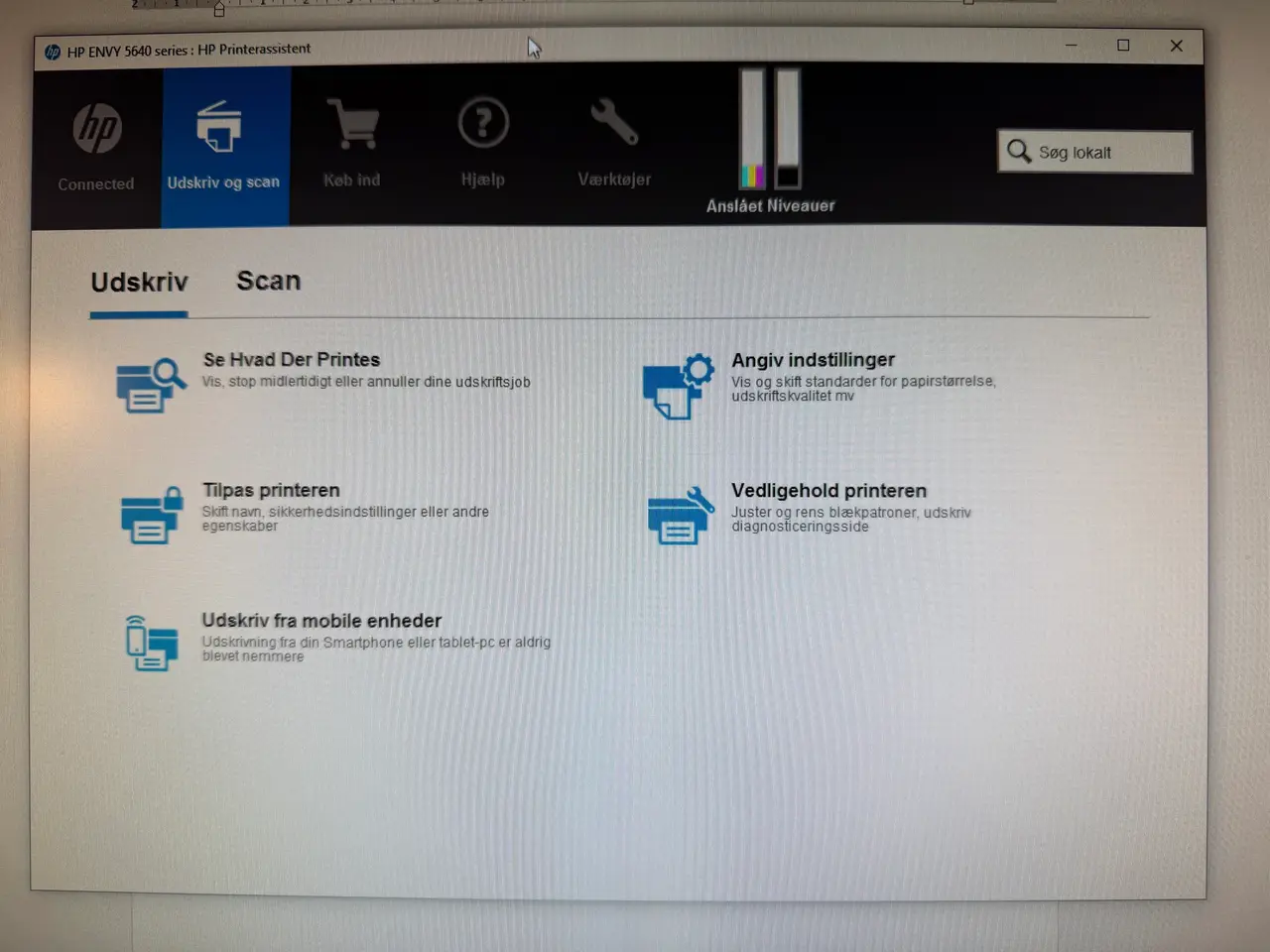The width and height of the screenshot is (1270, 952).
Task: Click the Søg lokalt search field
Action: pos(1094,152)
